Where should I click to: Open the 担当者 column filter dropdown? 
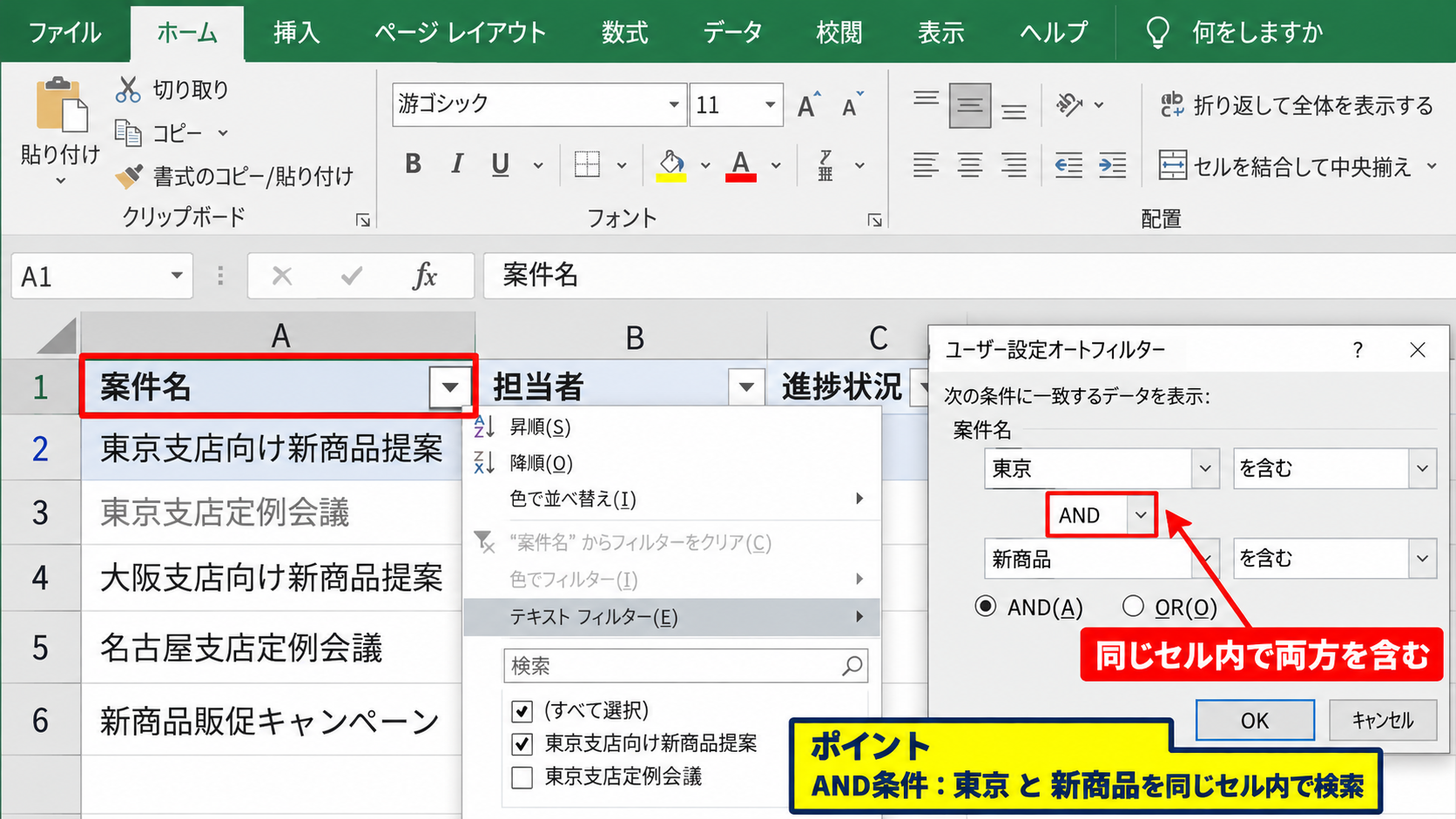pyautogui.click(x=746, y=387)
